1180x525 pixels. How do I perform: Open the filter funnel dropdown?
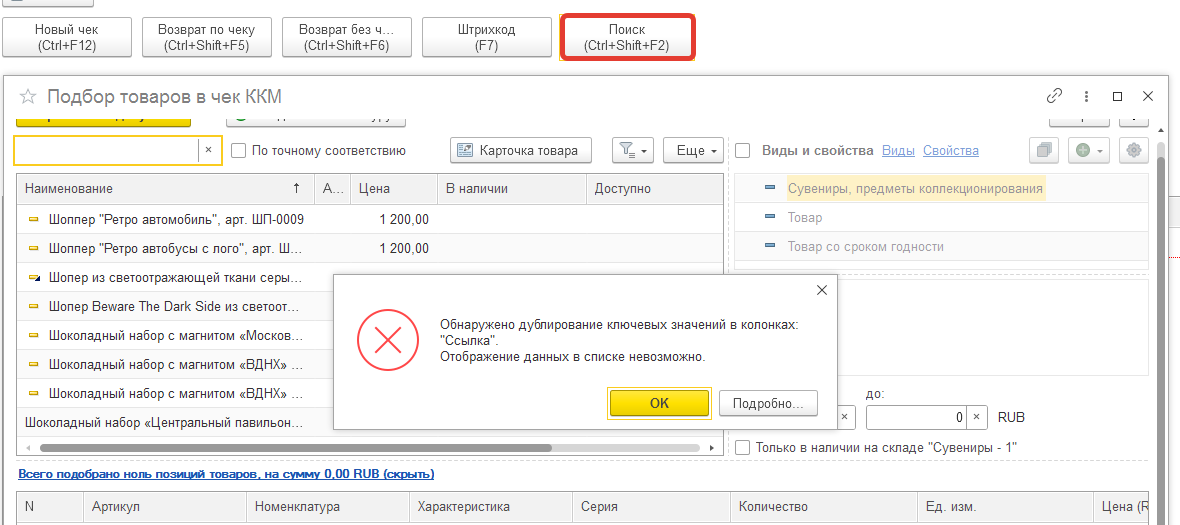[x=632, y=150]
